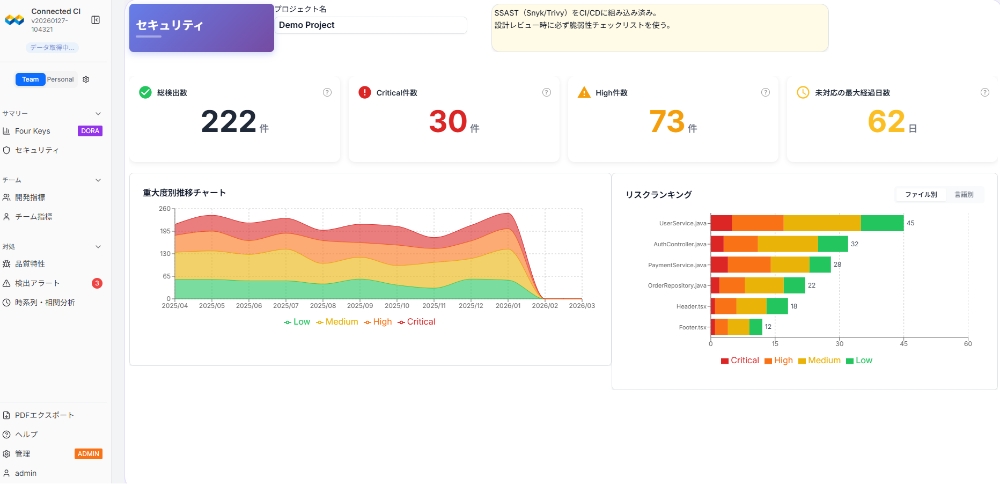
Task: Open help tooltip on Critical件数 card
Action: coord(547,92)
